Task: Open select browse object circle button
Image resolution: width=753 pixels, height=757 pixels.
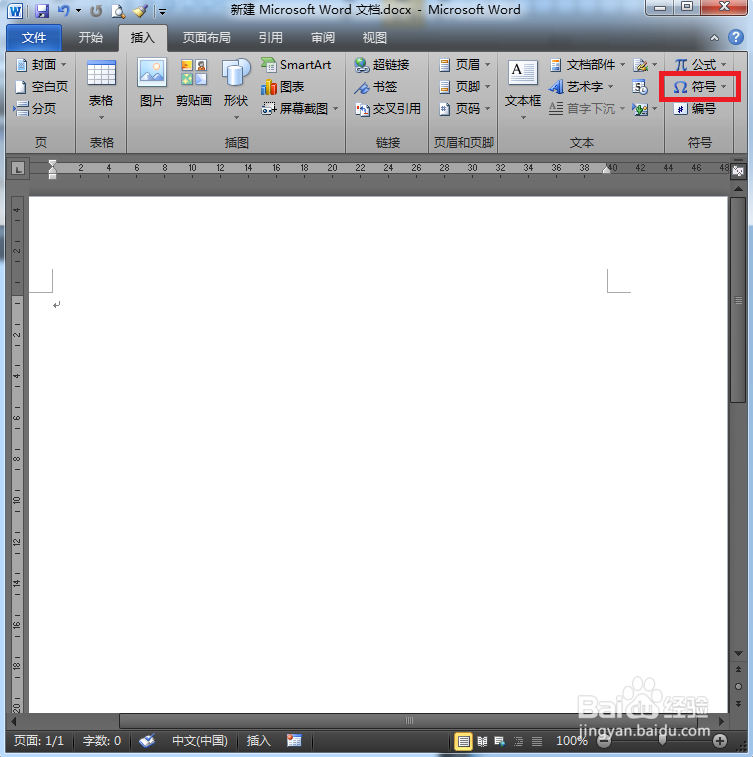Action: coord(738,687)
